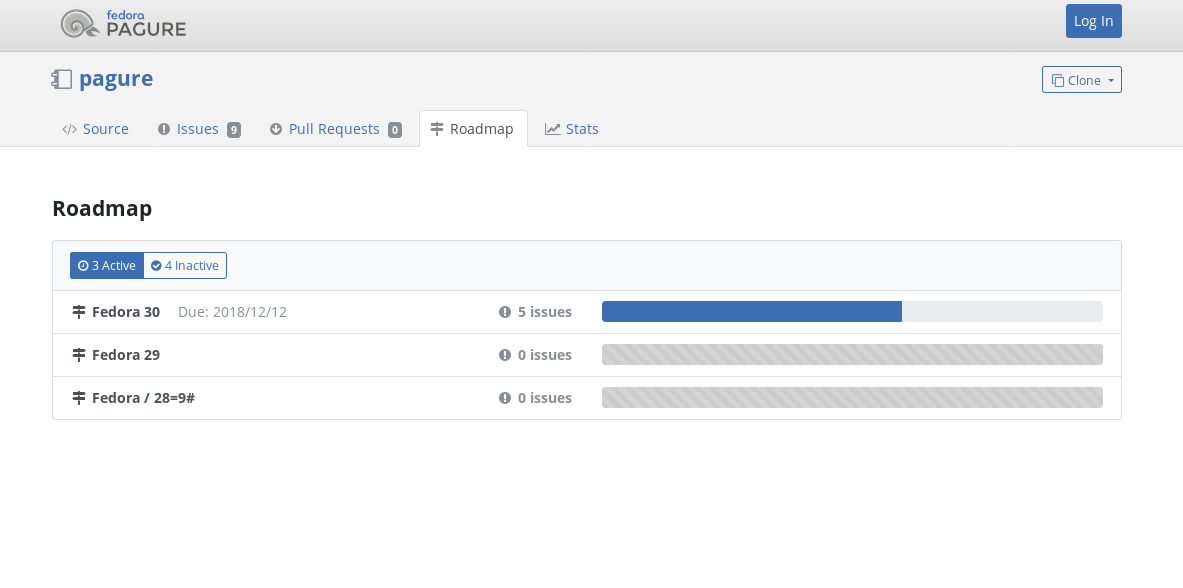This screenshot has width=1183, height=588.
Task: View the Stats tab
Action: 572,129
